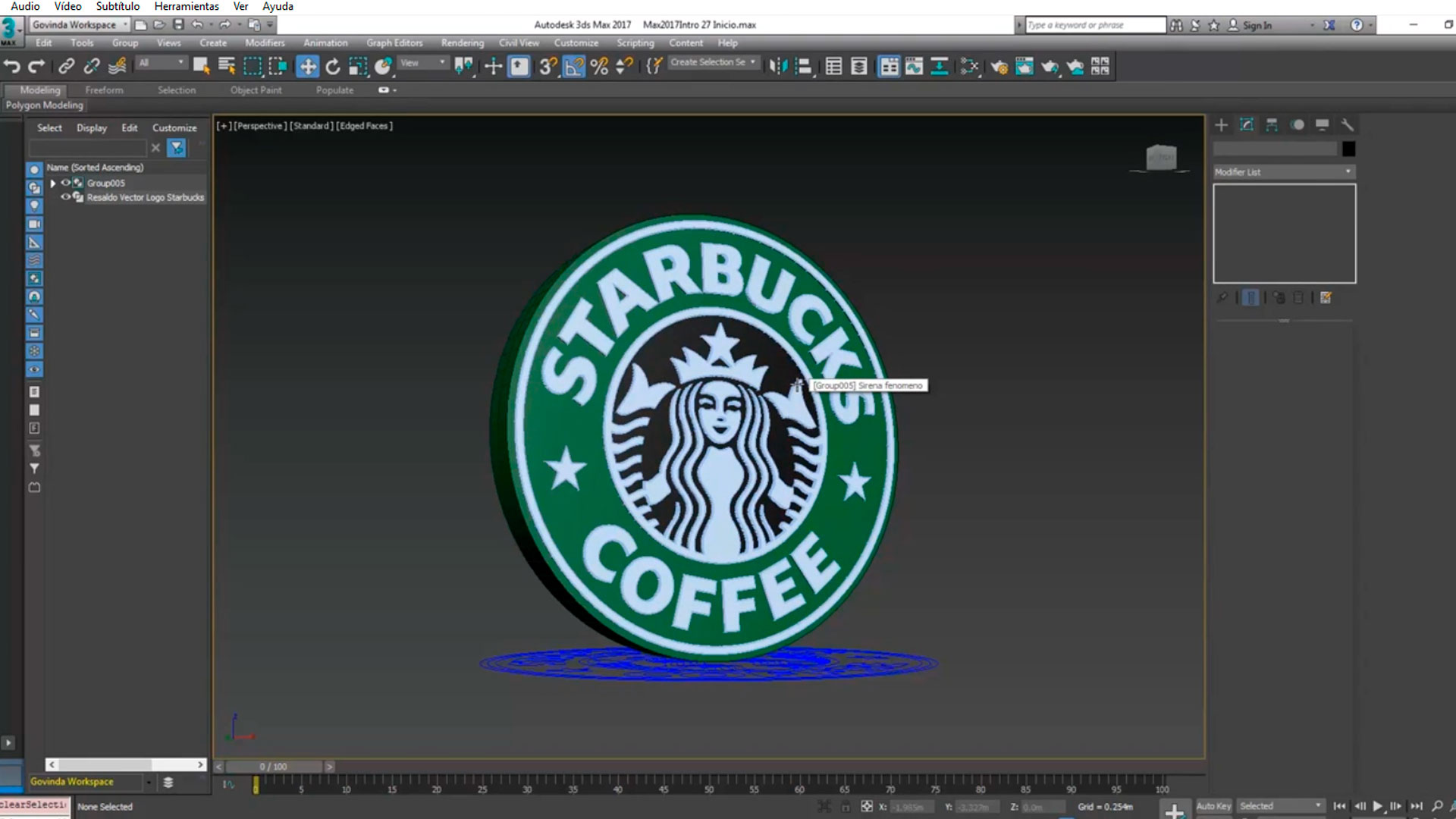The height and width of the screenshot is (819, 1456).
Task: Open the Edged Faces shading menu
Action: [x=365, y=126]
